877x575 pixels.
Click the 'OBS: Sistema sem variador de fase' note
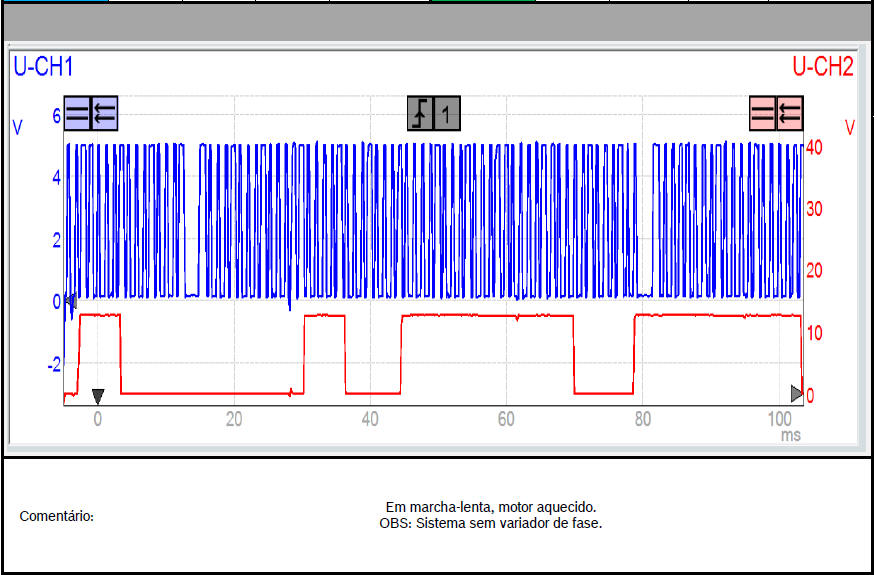[491, 523]
